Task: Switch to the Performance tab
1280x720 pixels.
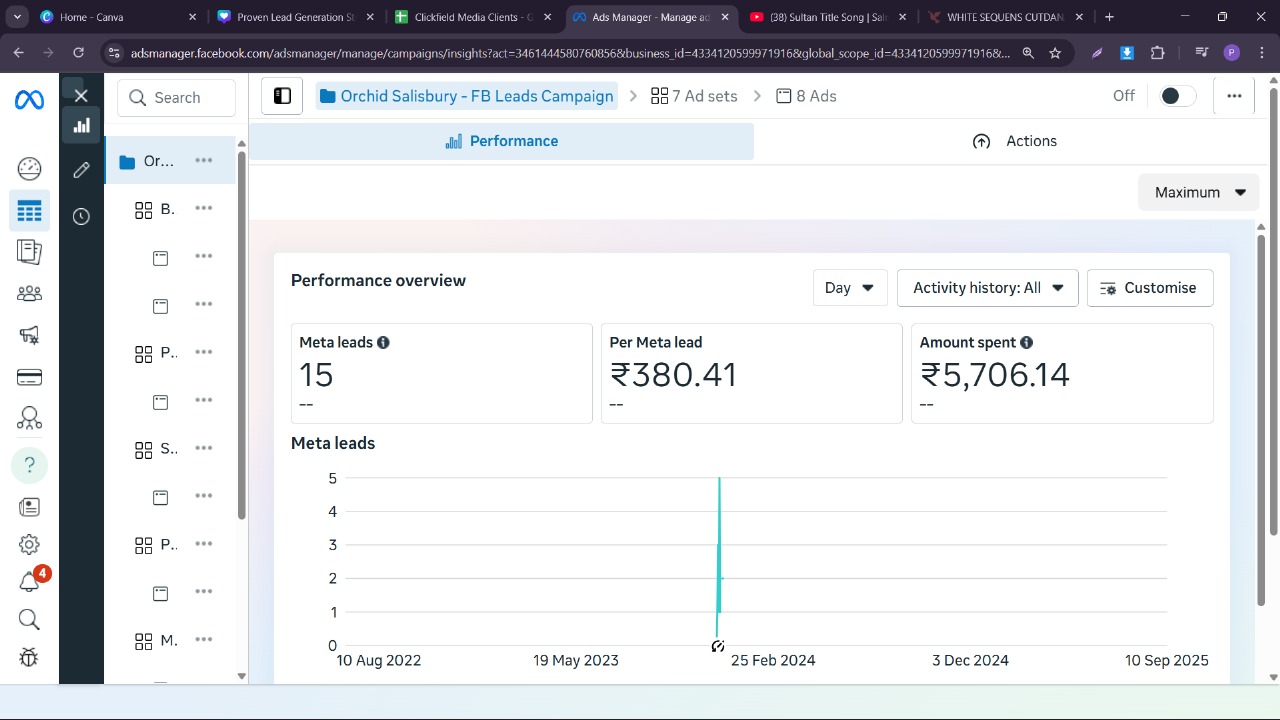Action: coord(501,141)
